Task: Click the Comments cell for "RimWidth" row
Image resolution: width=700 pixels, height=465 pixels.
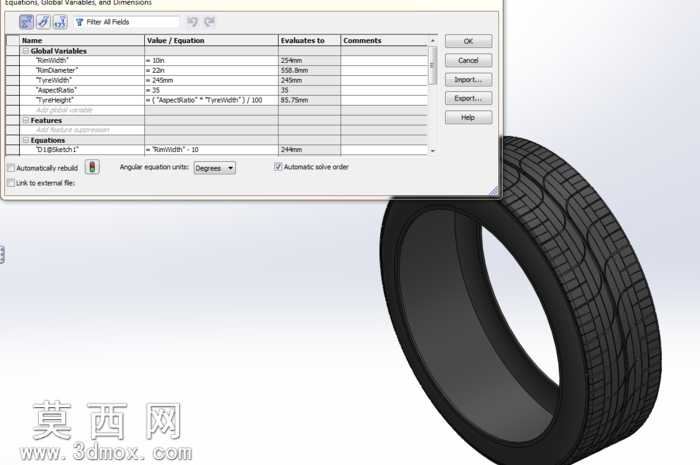Action: click(384, 60)
